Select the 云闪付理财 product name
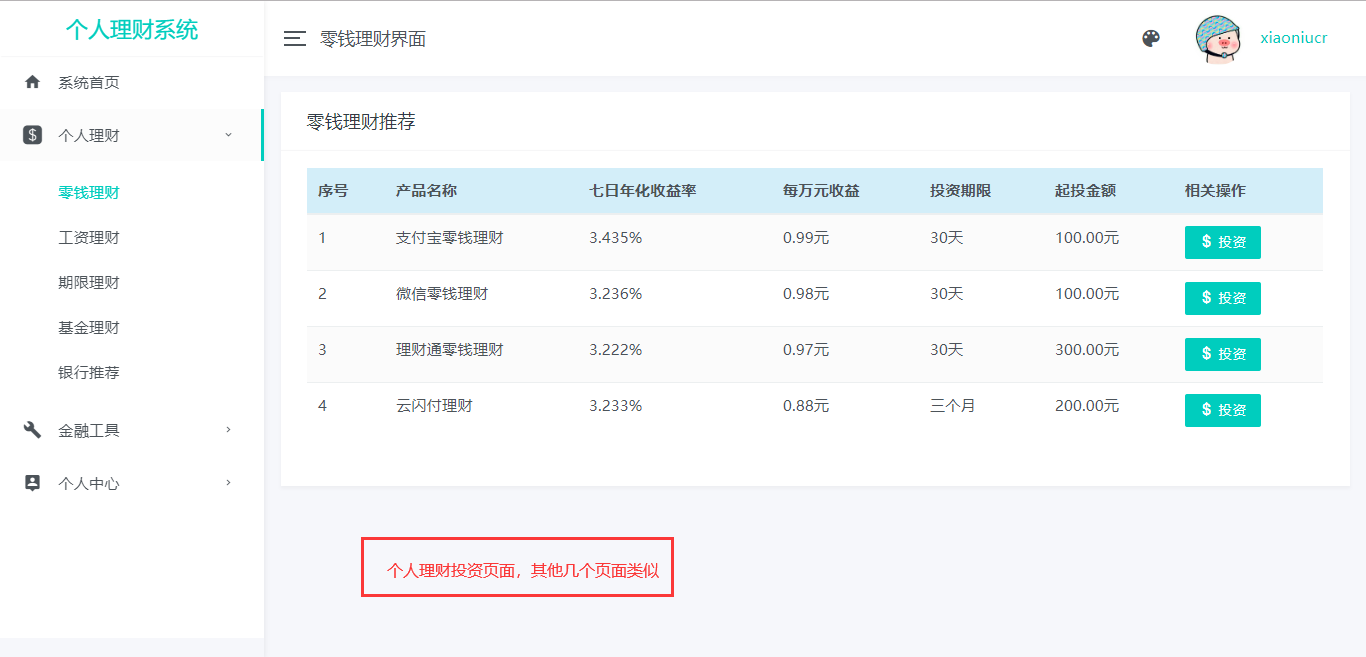This screenshot has width=1366, height=657. pos(434,406)
